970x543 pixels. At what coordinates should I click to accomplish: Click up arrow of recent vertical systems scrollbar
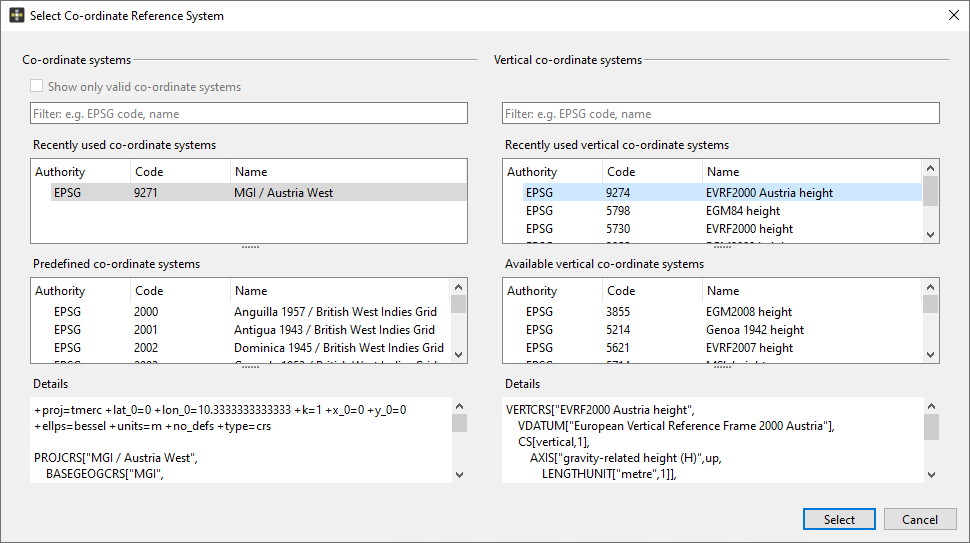930,168
